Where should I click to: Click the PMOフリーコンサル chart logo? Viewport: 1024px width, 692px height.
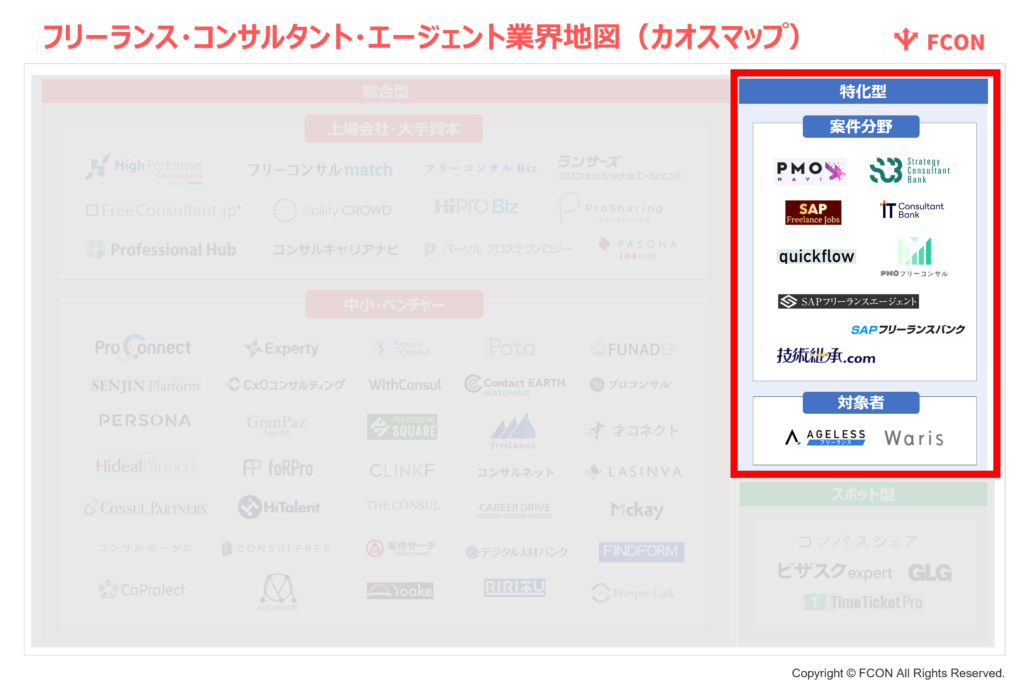[914, 257]
